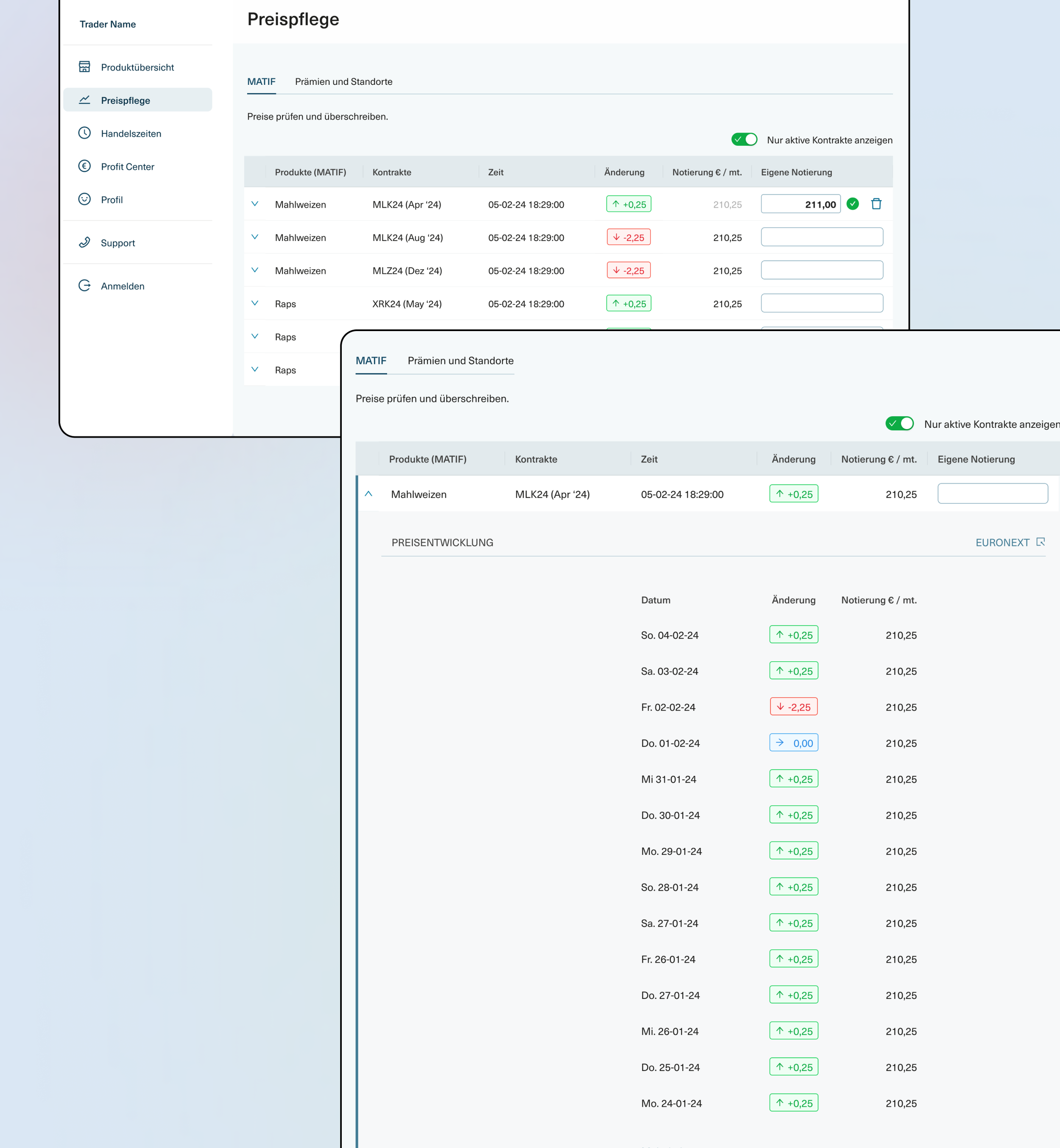
Task: Switch to the Prämien und Standorte tab in the upper window
Action: click(343, 81)
